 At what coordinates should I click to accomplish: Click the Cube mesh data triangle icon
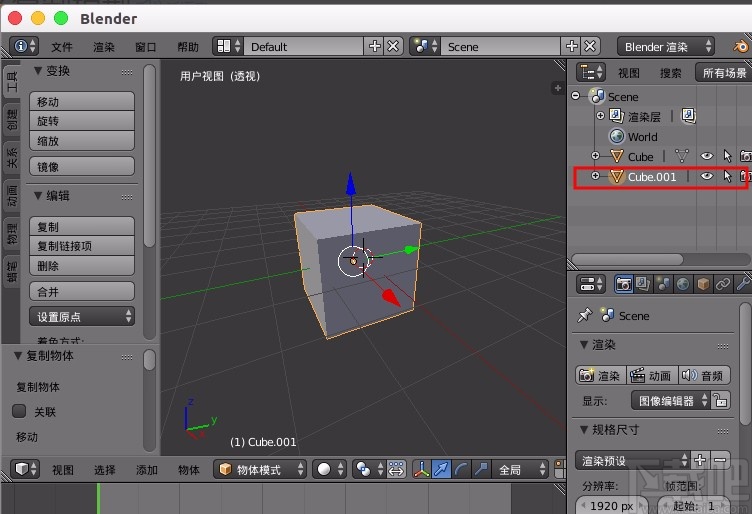[682, 156]
